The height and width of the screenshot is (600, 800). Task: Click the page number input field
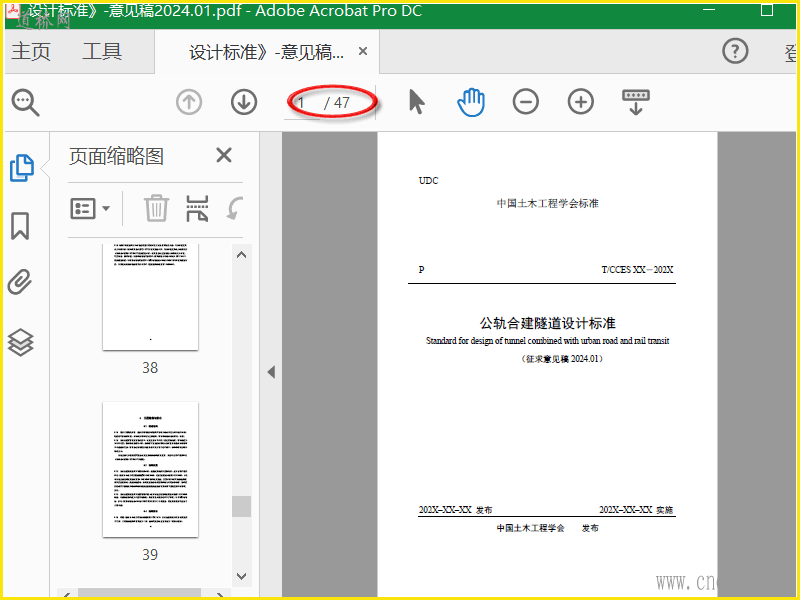tap(303, 103)
